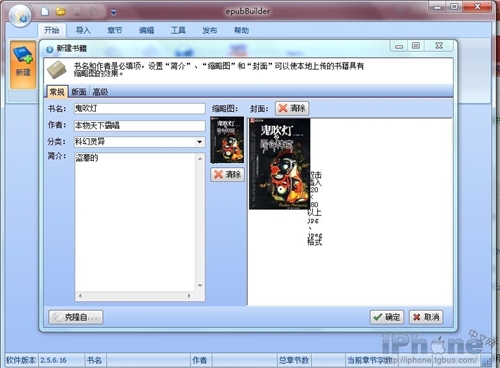Open the 编辑 ribbon tab
Screen dimensions: 500x368
pyautogui.click(x=146, y=30)
